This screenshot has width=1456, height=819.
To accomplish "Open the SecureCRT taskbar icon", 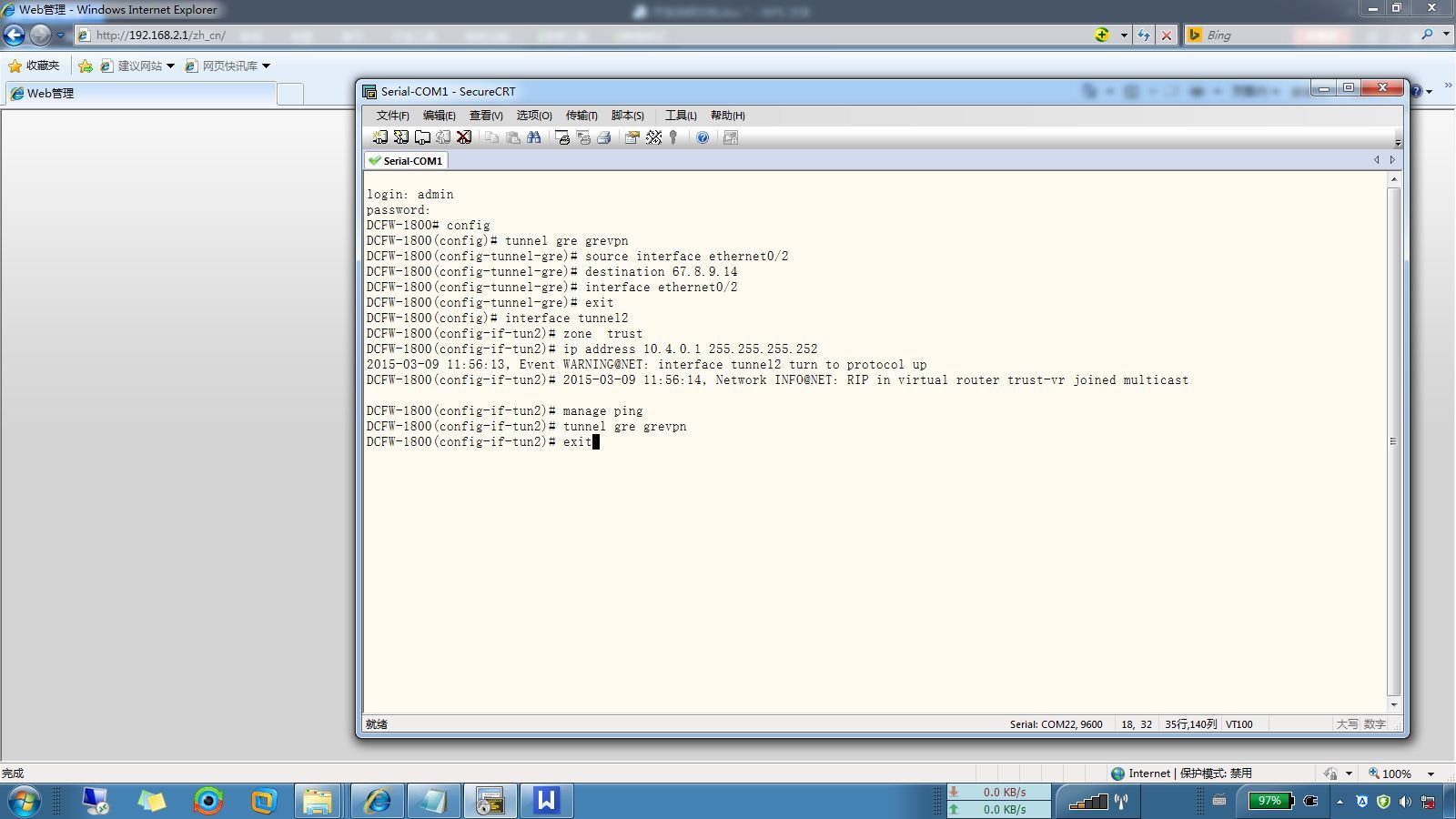I will coord(490,801).
